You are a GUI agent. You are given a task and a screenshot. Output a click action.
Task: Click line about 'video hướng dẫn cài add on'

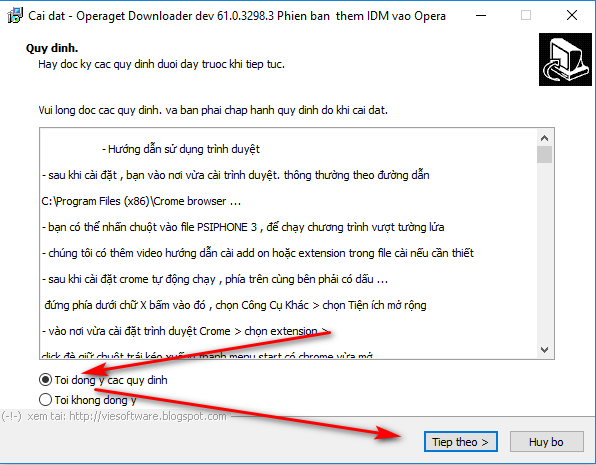click(258, 253)
